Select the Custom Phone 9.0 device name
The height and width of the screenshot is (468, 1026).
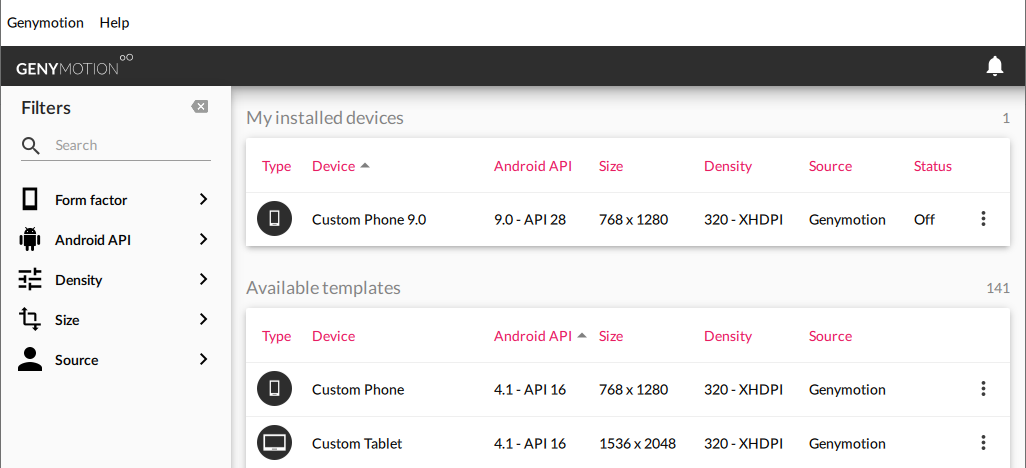pos(369,220)
